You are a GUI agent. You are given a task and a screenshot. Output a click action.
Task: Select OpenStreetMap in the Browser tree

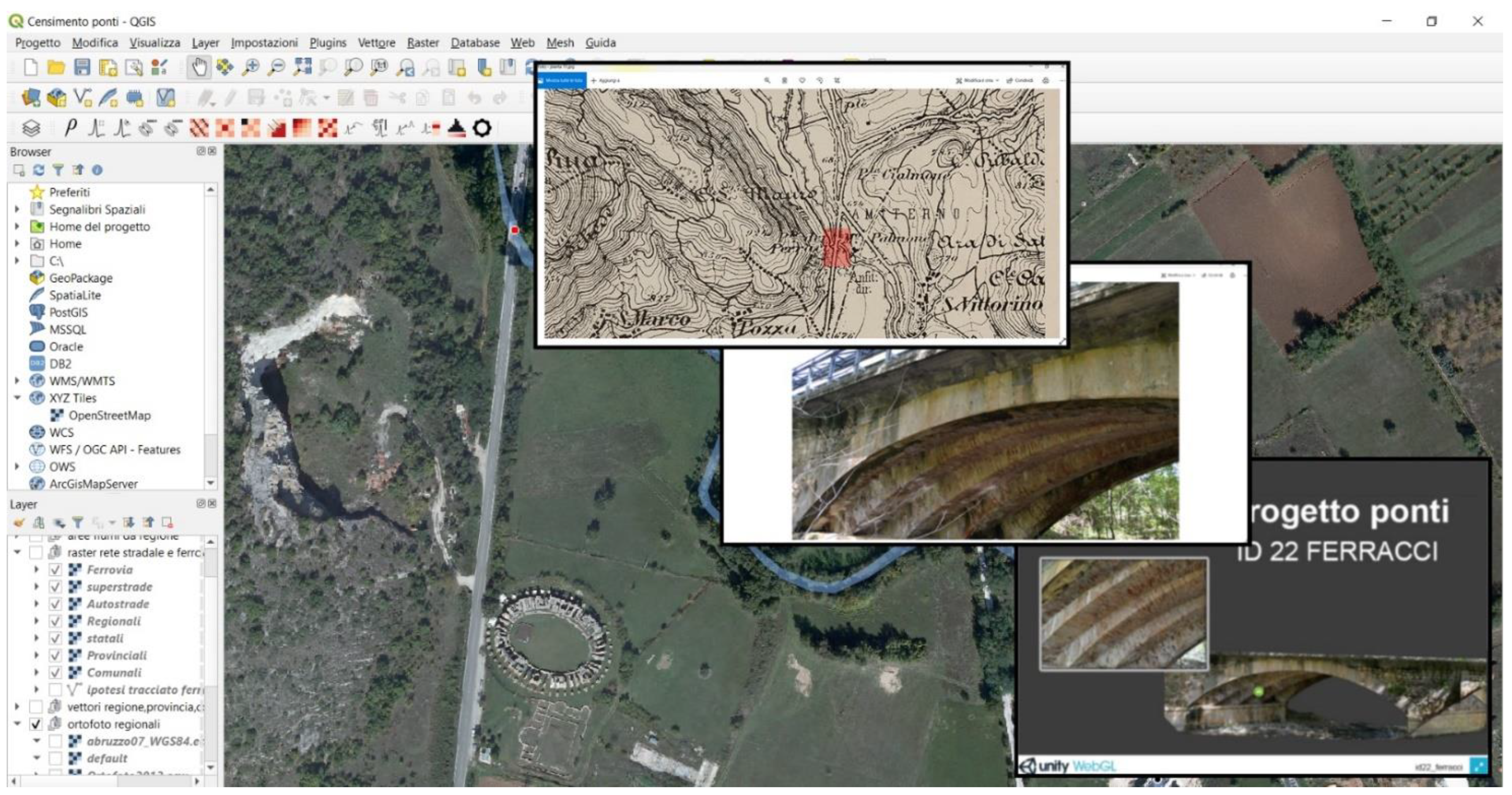(x=109, y=416)
